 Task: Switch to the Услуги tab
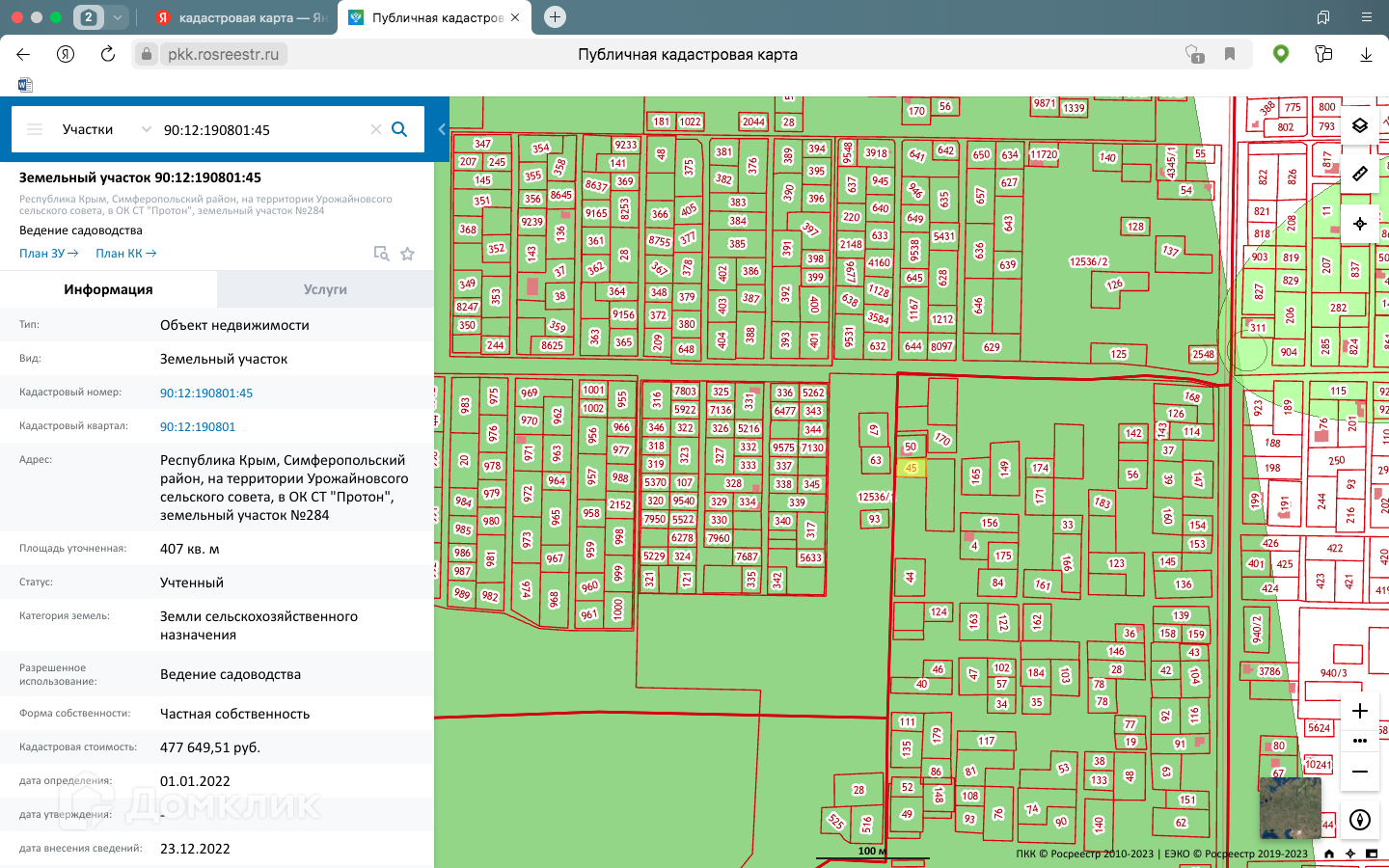[325, 289]
